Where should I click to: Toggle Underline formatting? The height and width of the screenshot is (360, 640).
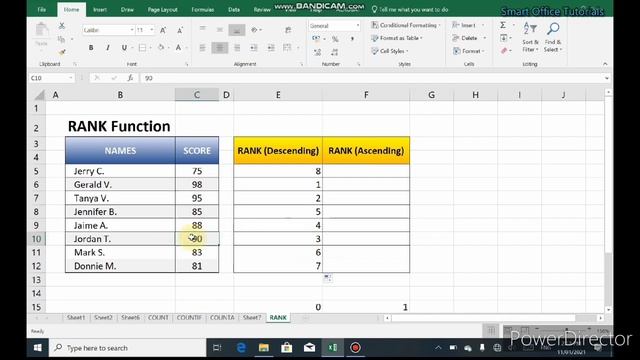[124, 48]
